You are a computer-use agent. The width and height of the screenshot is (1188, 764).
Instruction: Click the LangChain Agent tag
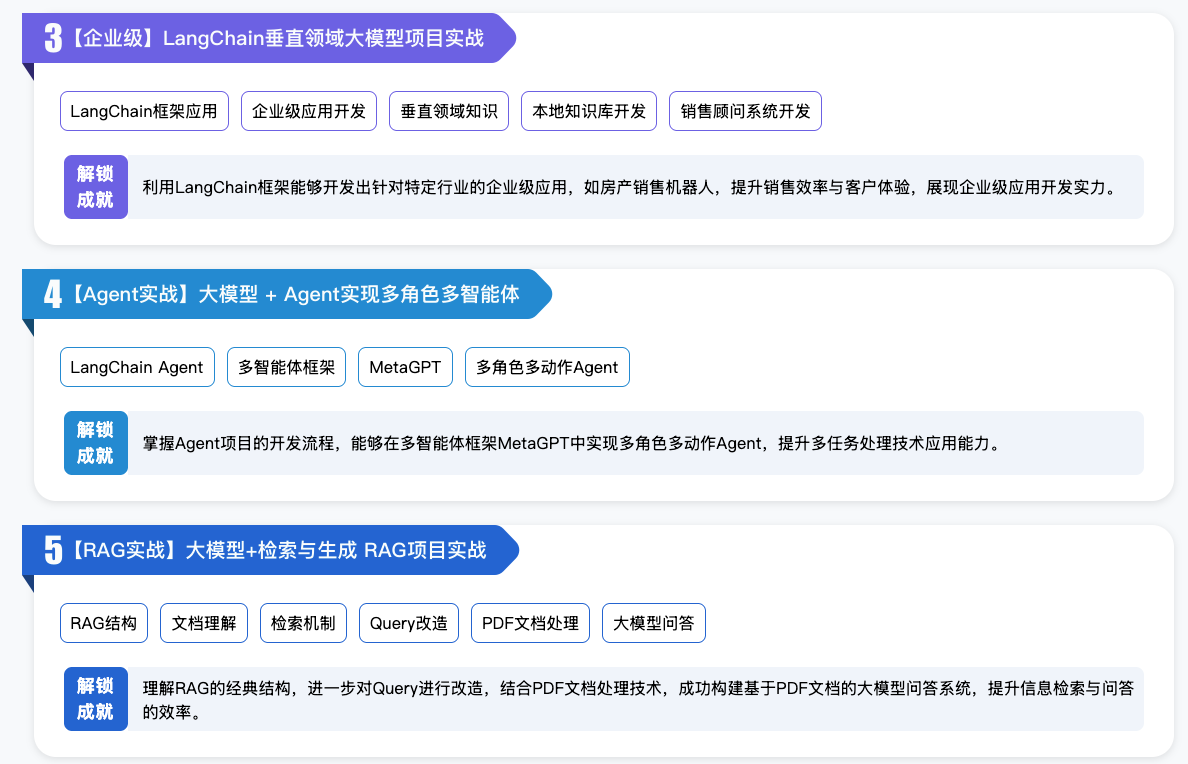pyautogui.click(x=137, y=367)
